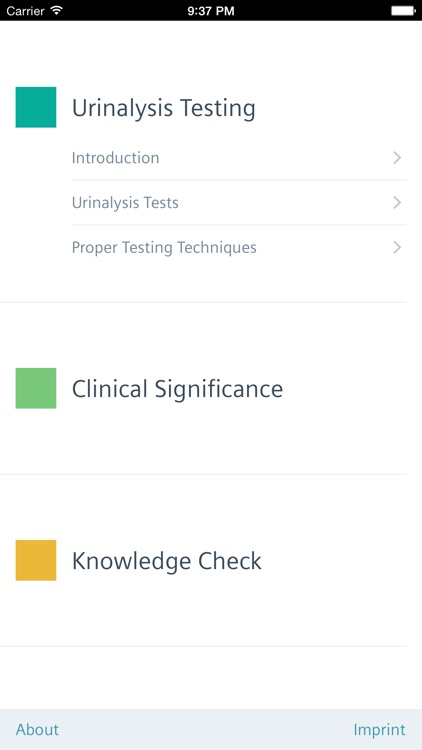Viewport: 422px width, 750px height.
Task: Click the empty footer bar between About and Imprint
Action: pos(206,729)
